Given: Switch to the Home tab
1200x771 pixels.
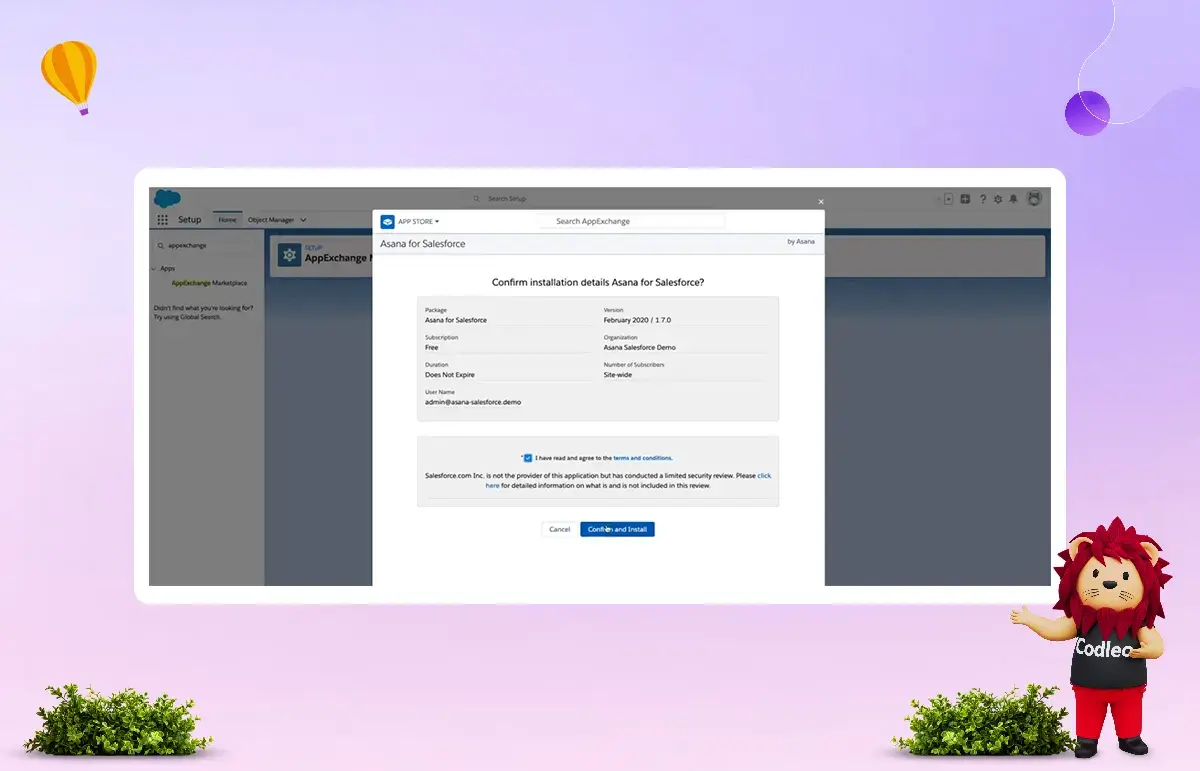Looking at the screenshot, I should (228, 220).
